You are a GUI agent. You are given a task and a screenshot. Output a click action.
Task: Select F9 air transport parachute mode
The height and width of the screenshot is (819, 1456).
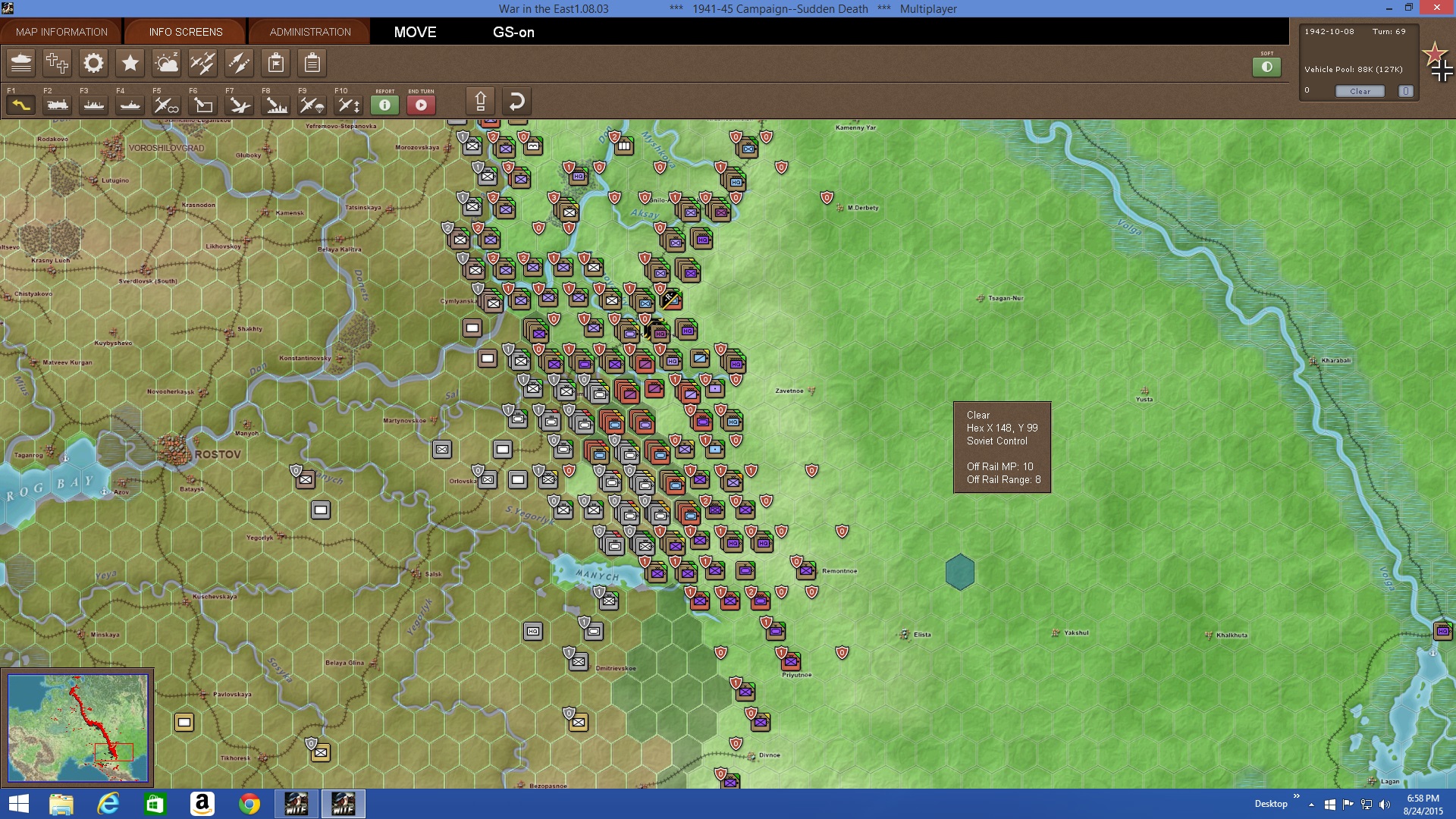click(x=312, y=105)
